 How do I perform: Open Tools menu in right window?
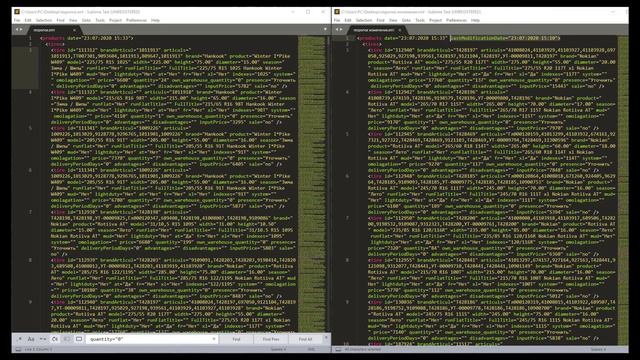(420, 20)
